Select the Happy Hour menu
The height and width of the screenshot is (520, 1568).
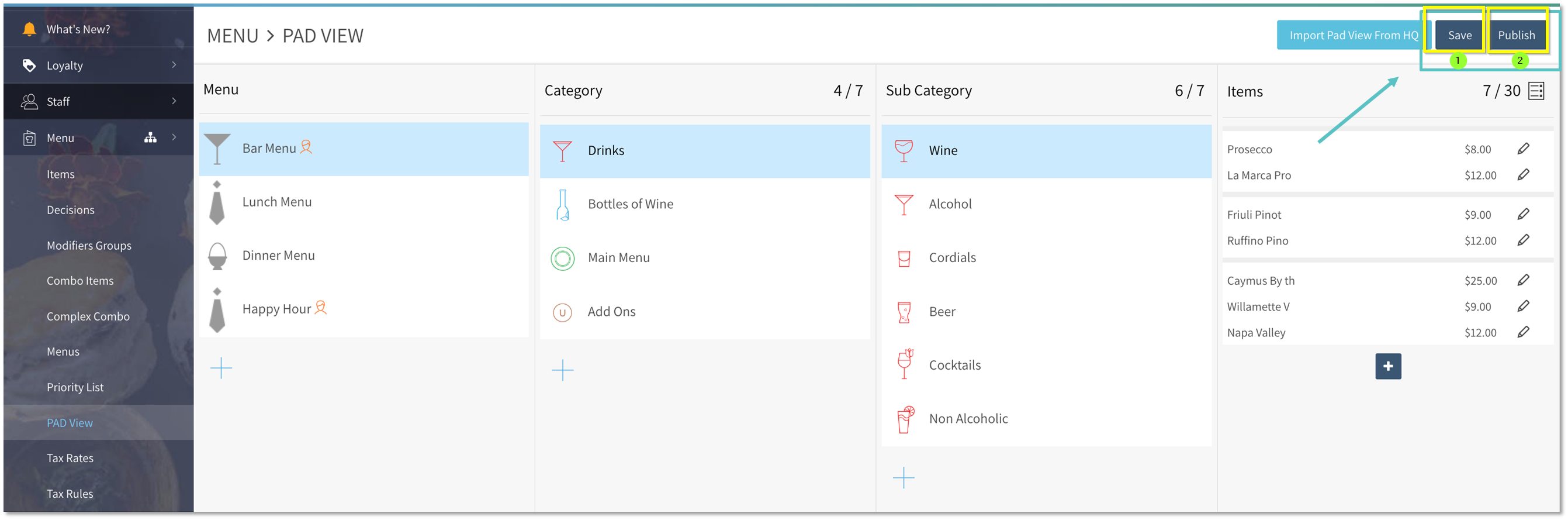pyautogui.click(x=277, y=309)
